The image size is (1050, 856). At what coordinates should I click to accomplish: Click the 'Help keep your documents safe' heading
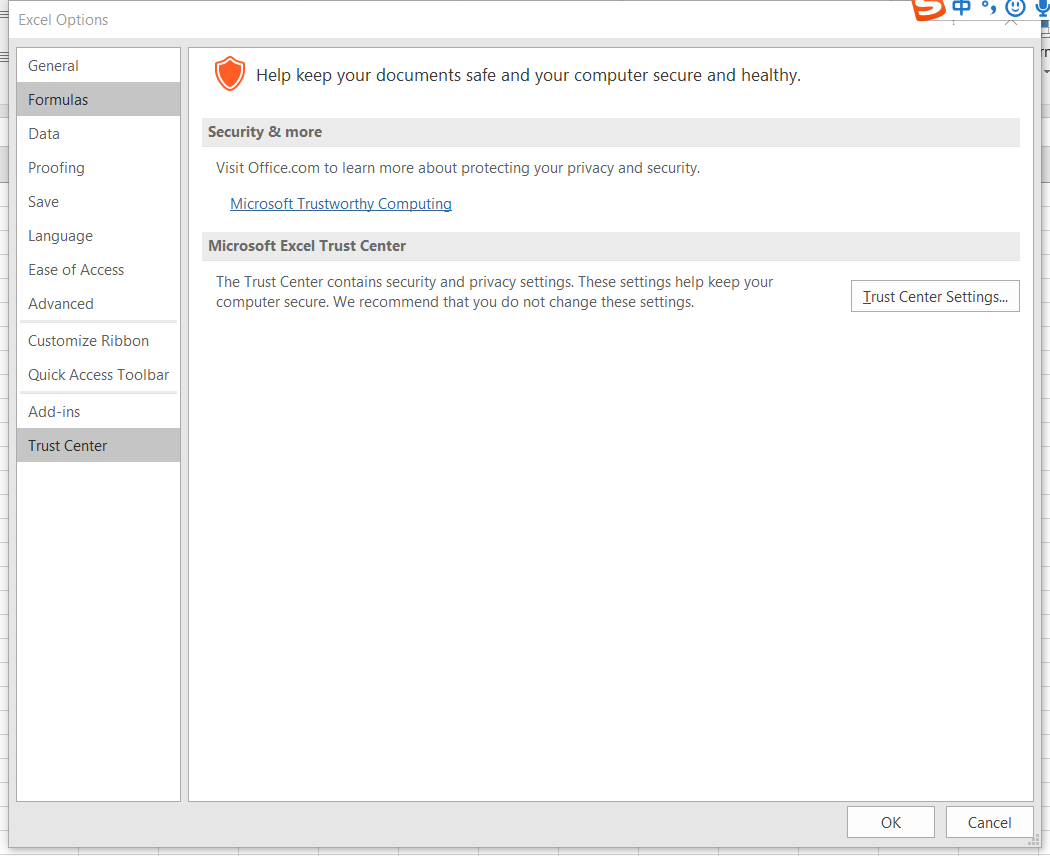click(x=528, y=75)
